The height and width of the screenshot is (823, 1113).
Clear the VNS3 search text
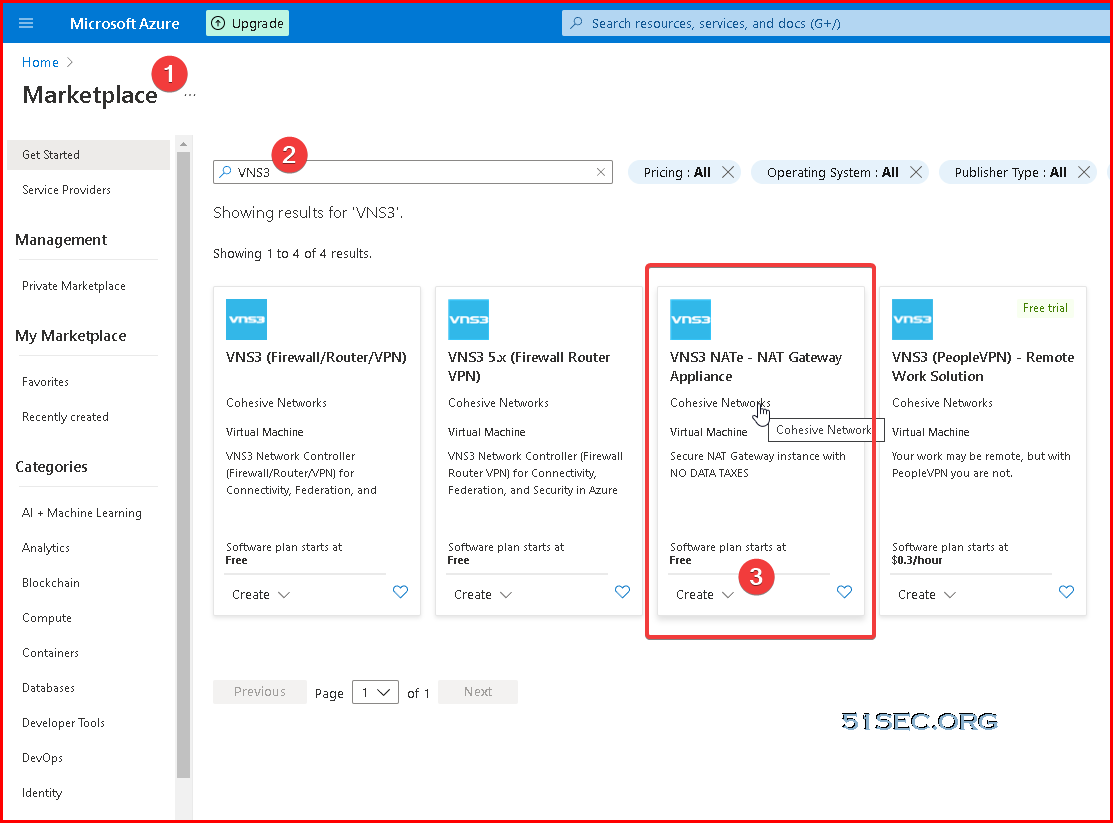601,172
